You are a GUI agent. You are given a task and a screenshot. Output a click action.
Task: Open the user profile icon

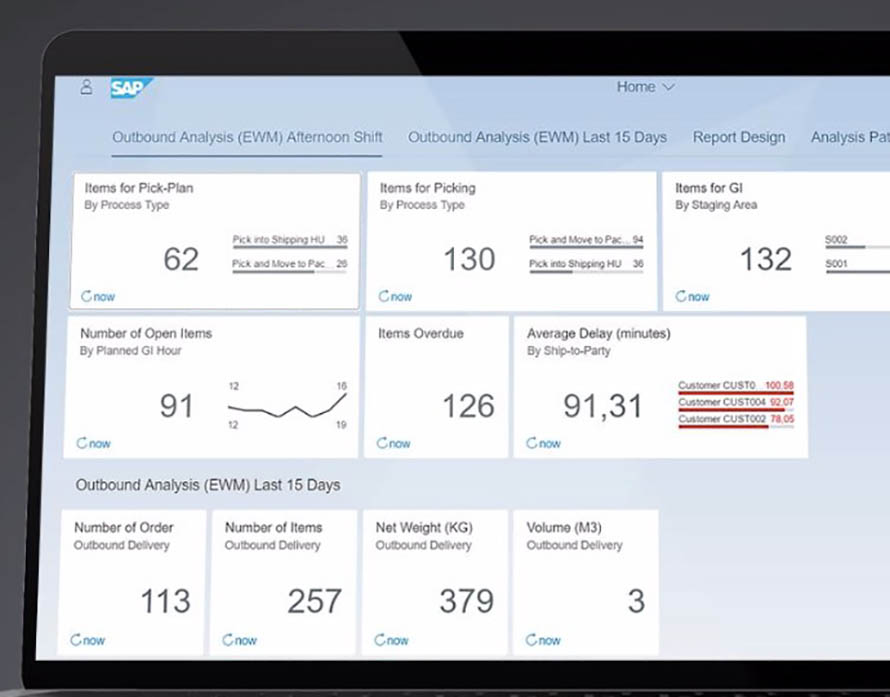coord(86,87)
